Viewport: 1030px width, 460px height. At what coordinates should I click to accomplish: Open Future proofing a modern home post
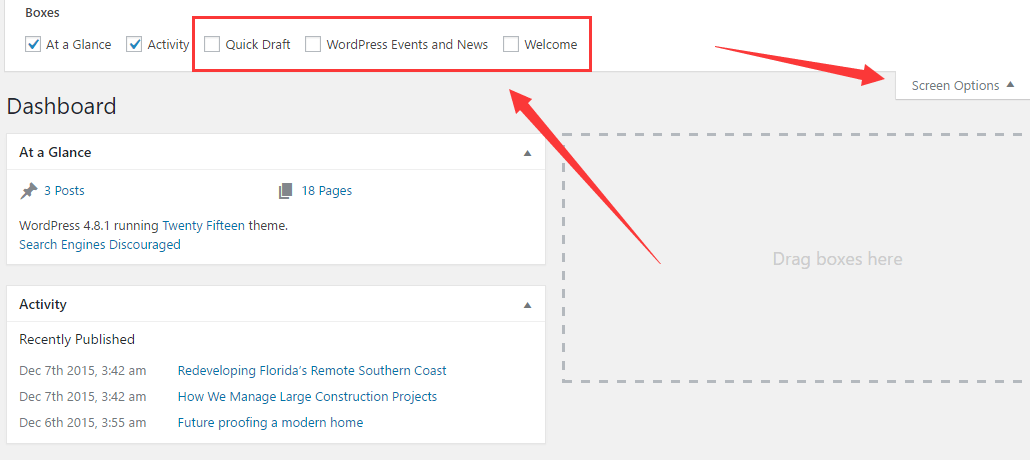[270, 422]
